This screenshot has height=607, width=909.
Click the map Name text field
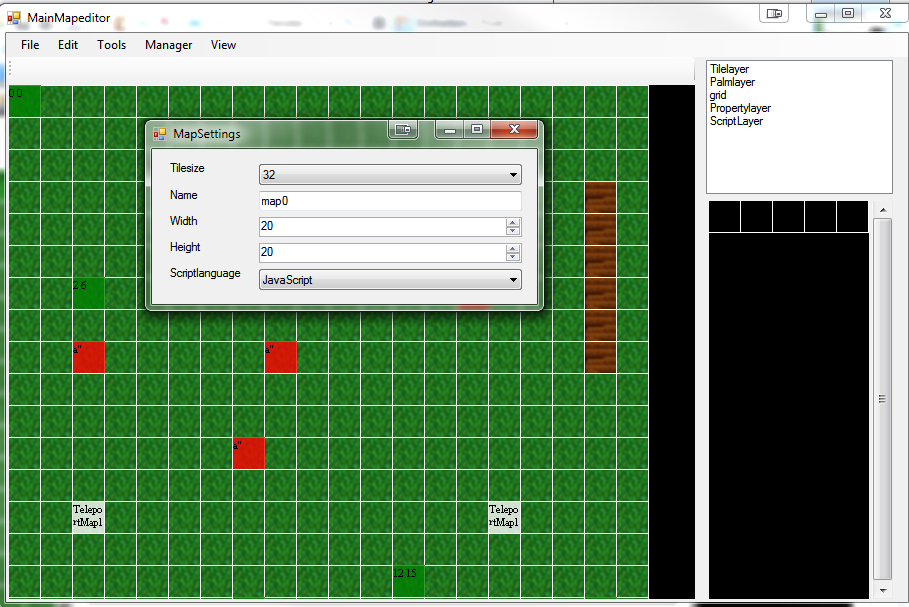[389, 201]
